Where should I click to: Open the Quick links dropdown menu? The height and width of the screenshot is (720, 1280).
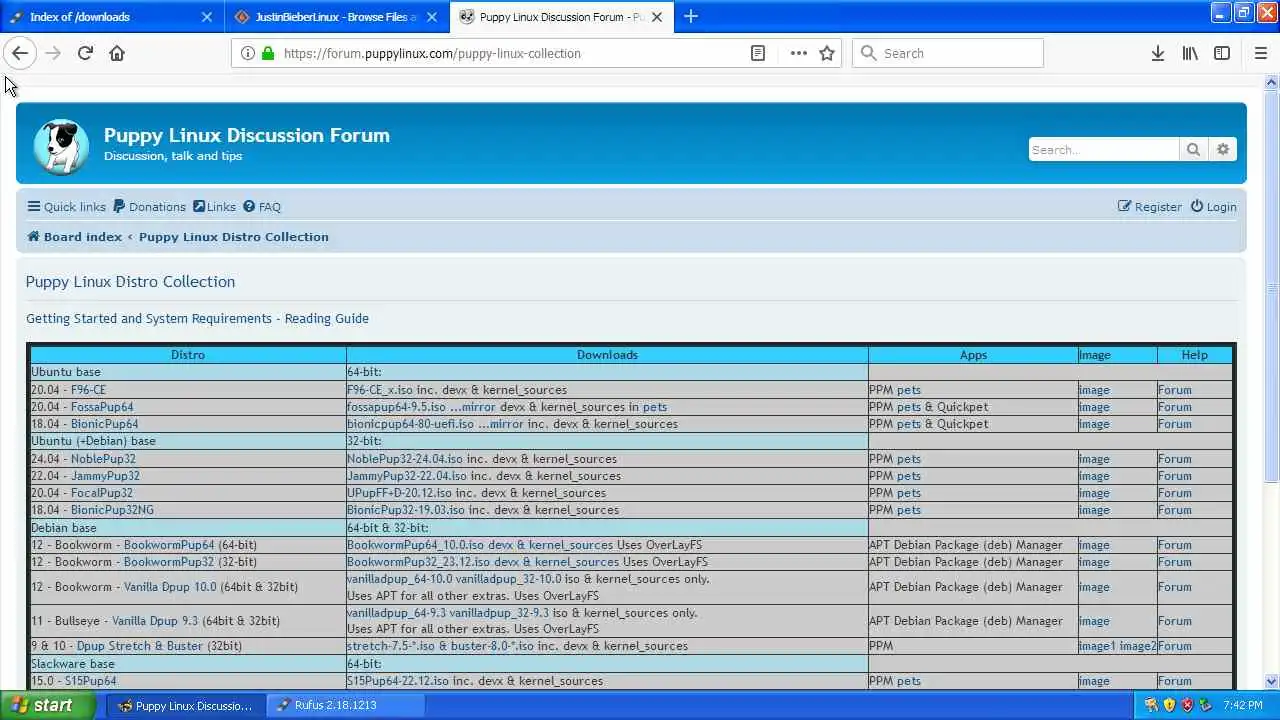pyautogui.click(x=66, y=207)
